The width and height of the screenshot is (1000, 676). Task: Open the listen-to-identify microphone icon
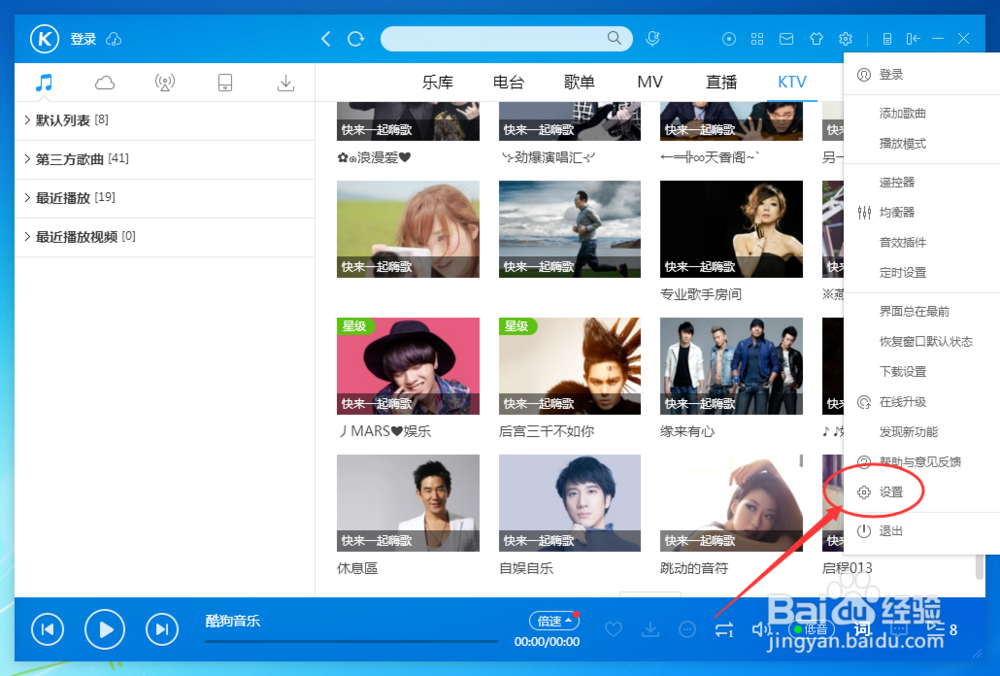[x=652, y=39]
